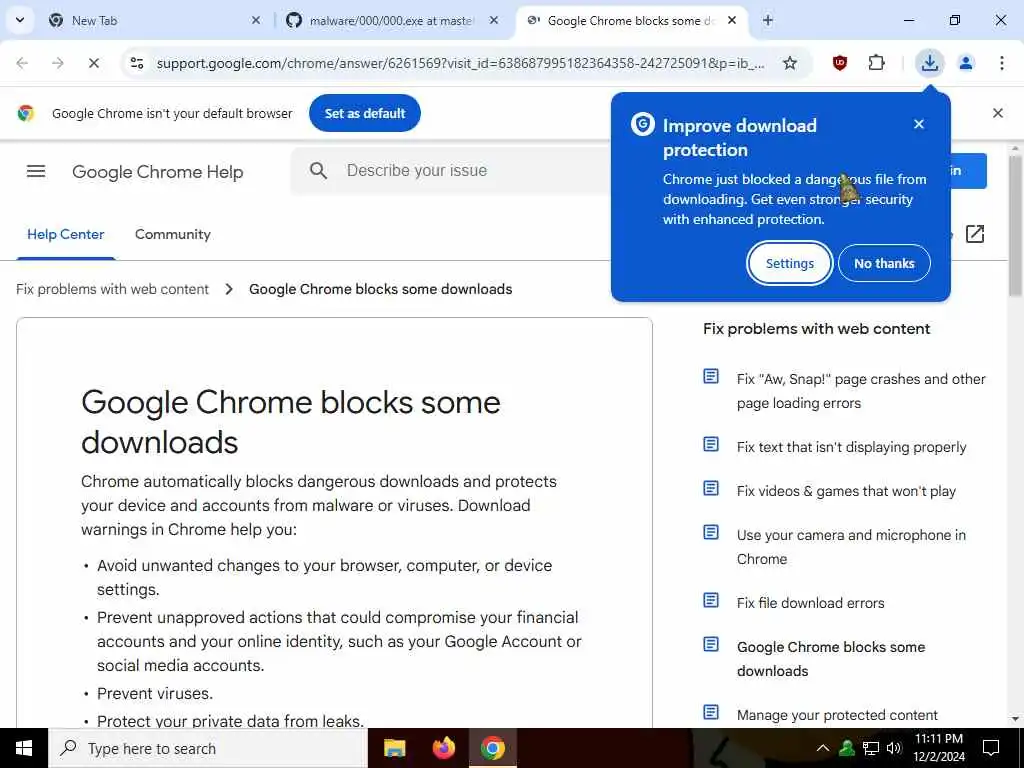Select the Community tab
The width and height of the screenshot is (1024, 768).
tap(172, 234)
